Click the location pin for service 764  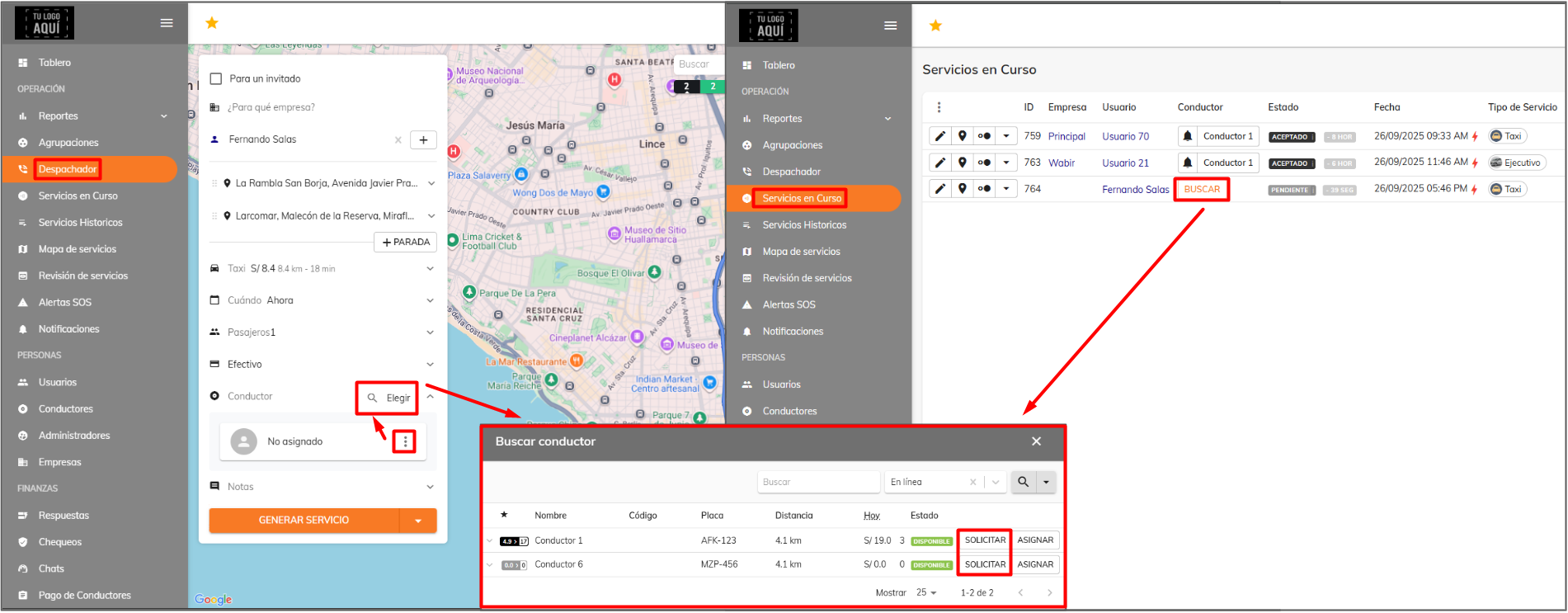coord(962,189)
